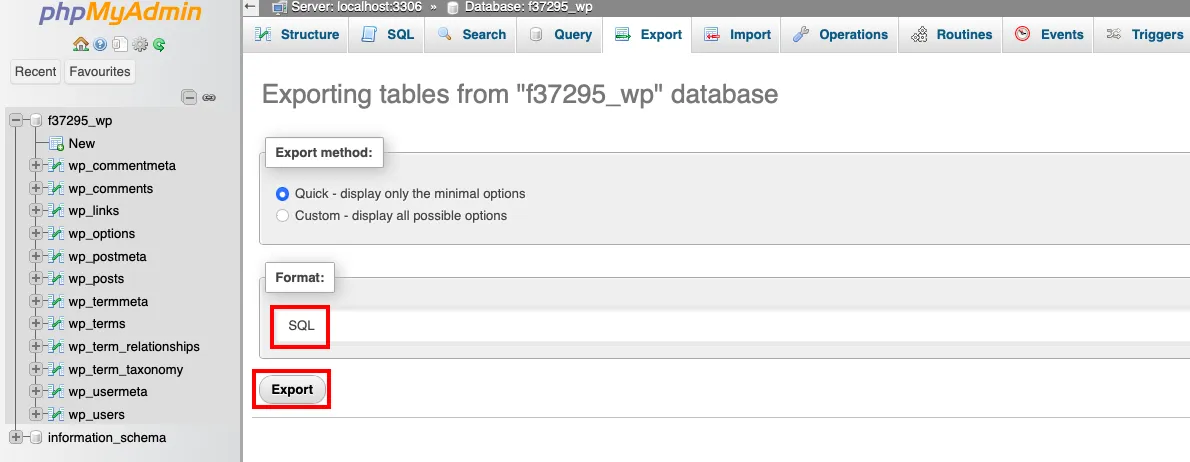The width and height of the screenshot is (1190, 462).
Task: Open the Recent tables button
Action: [x=36, y=72]
